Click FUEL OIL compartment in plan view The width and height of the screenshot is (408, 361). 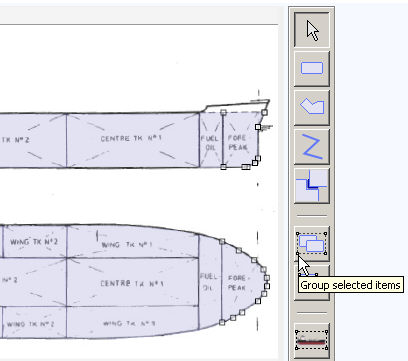pyautogui.click(x=210, y=282)
